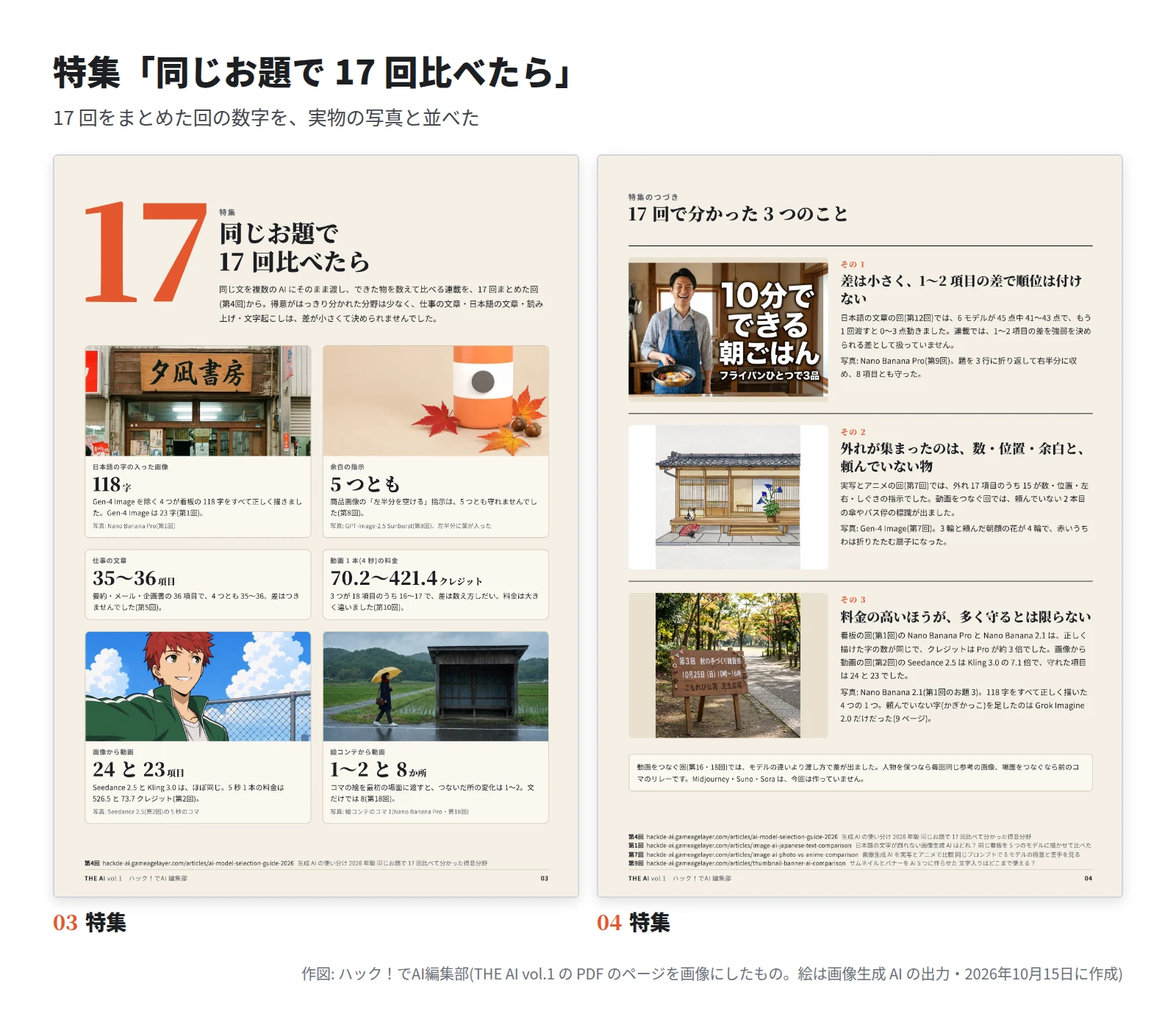This screenshot has height=1025, width=1176.
Task: Click the その3 label
Action: [853, 600]
